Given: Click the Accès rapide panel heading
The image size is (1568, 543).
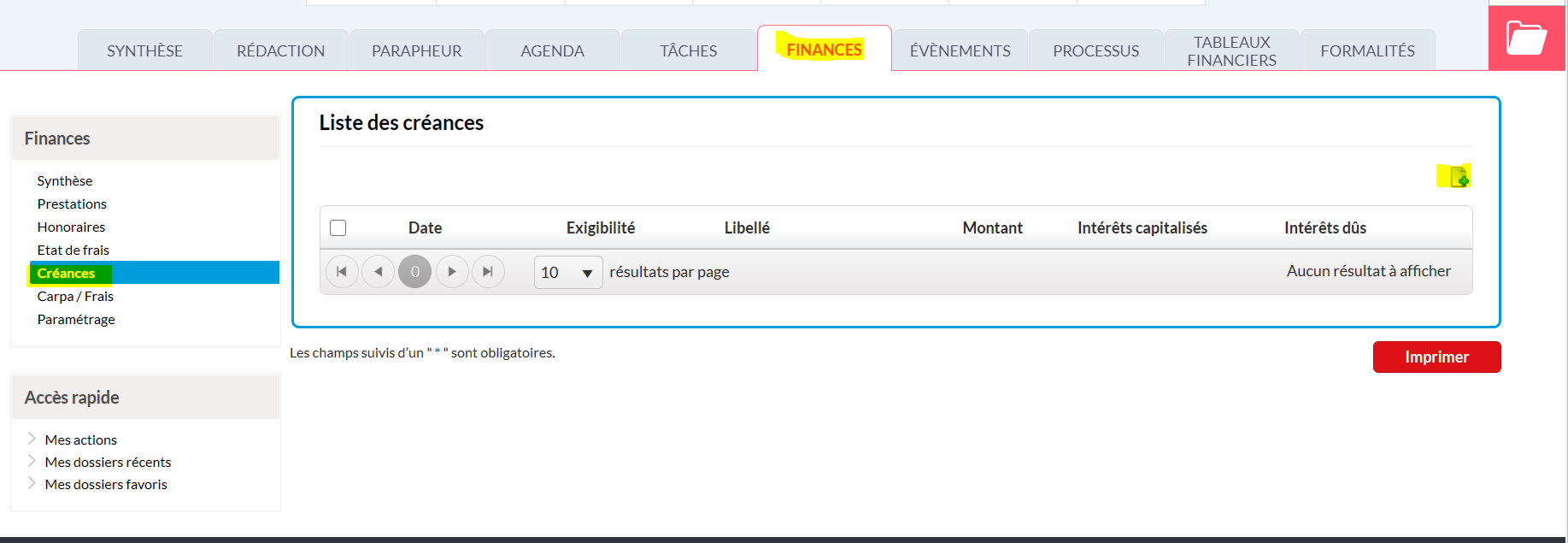Looking at the screenshot, I should point(72,398).
